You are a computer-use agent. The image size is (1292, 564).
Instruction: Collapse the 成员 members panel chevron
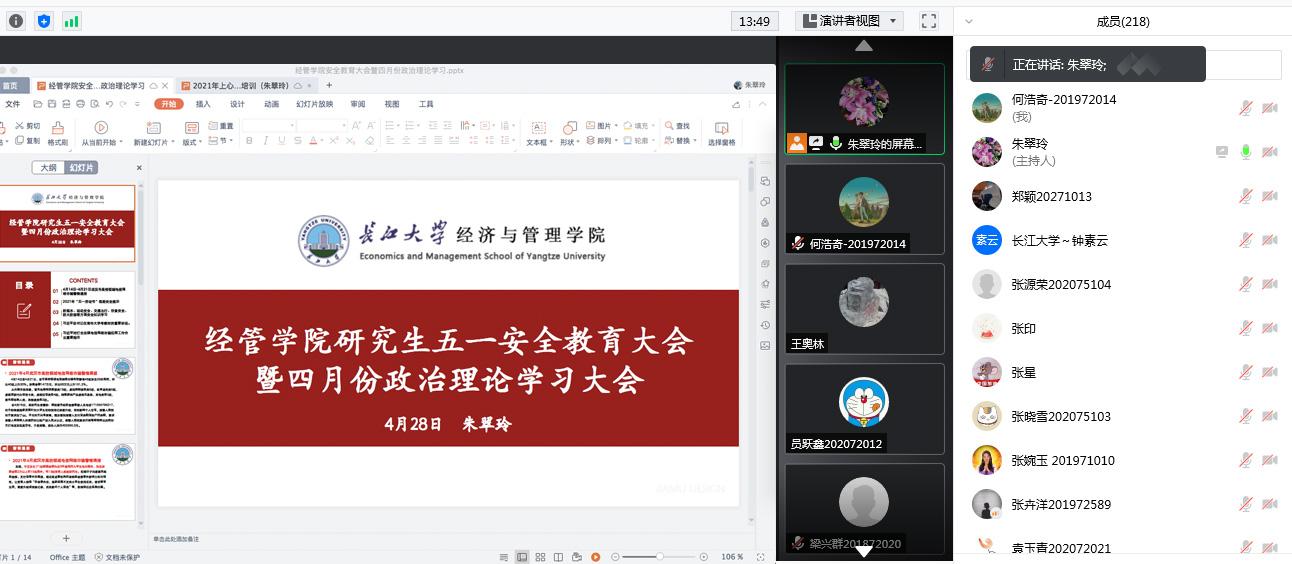pyautogui.click(x=969, y=21)
